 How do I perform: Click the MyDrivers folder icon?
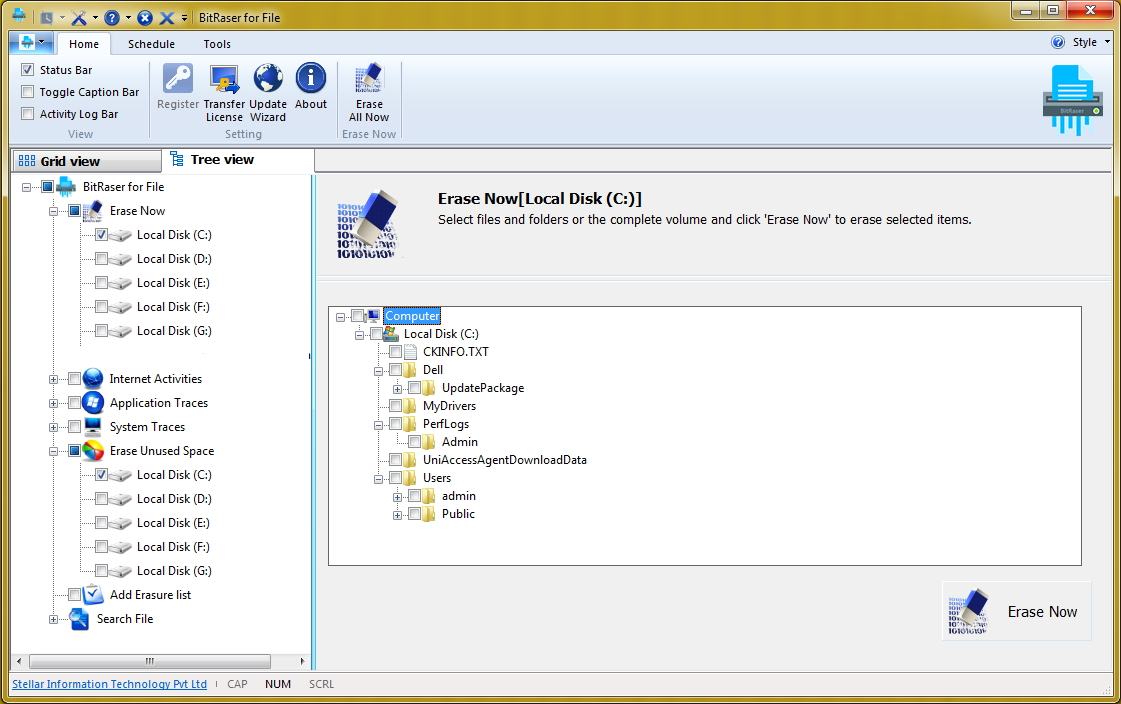[410, 406]
